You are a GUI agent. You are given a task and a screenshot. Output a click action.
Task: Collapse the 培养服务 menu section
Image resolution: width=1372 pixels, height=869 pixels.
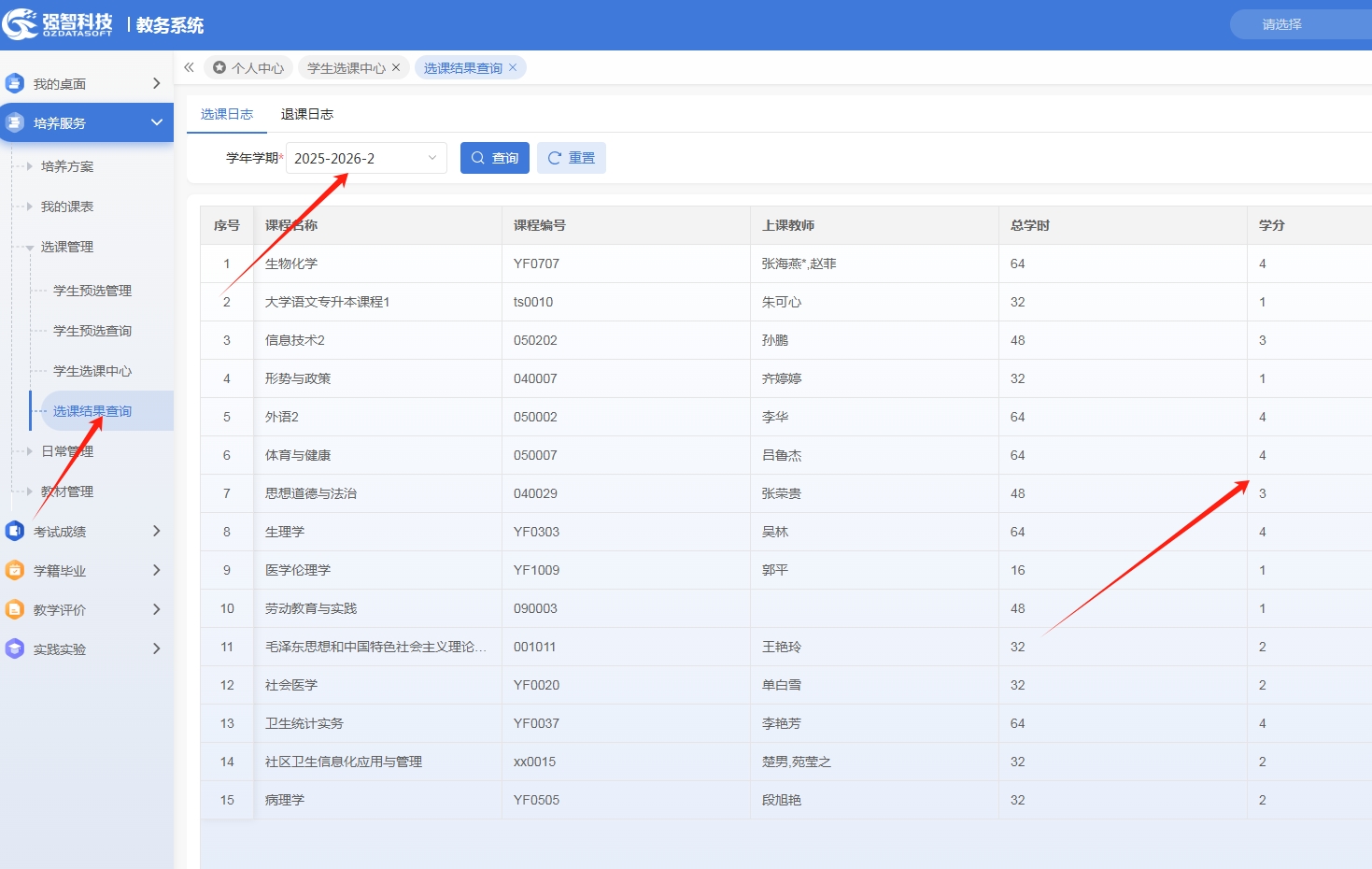click(x=156, y=122)
